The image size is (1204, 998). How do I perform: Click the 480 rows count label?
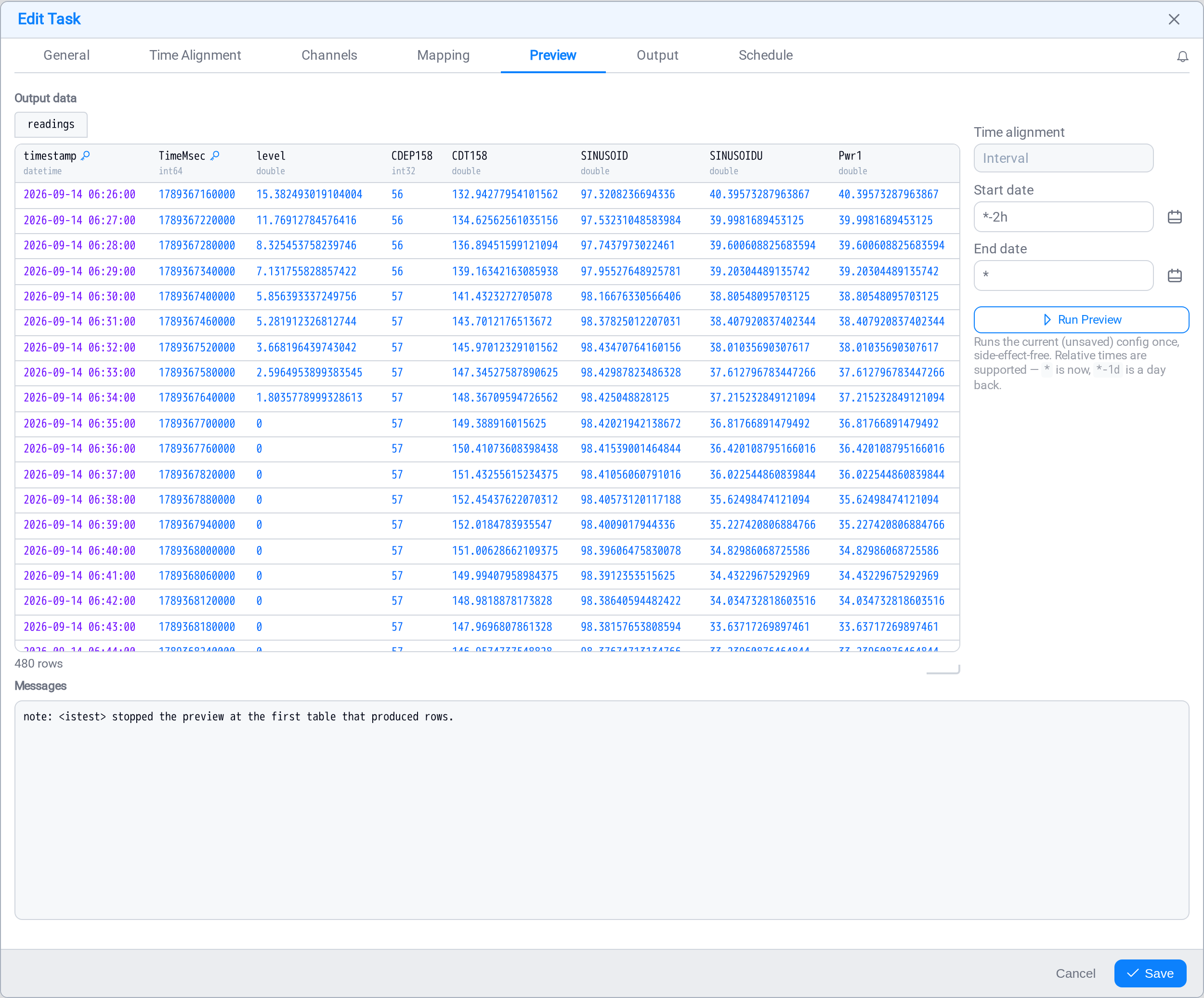[x=39, y=663]
